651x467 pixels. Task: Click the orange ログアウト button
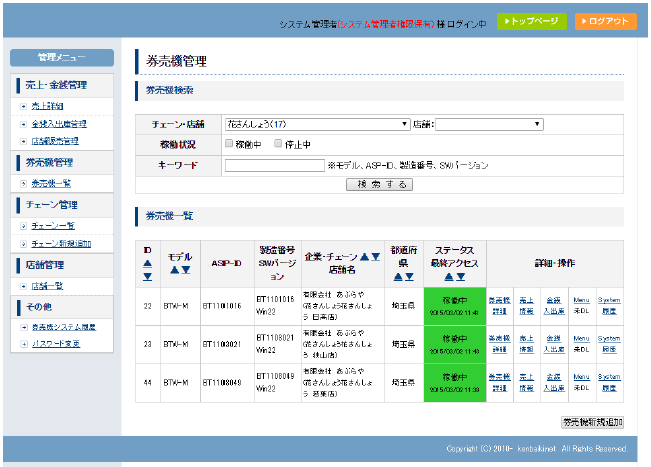(x=606, y=20)
